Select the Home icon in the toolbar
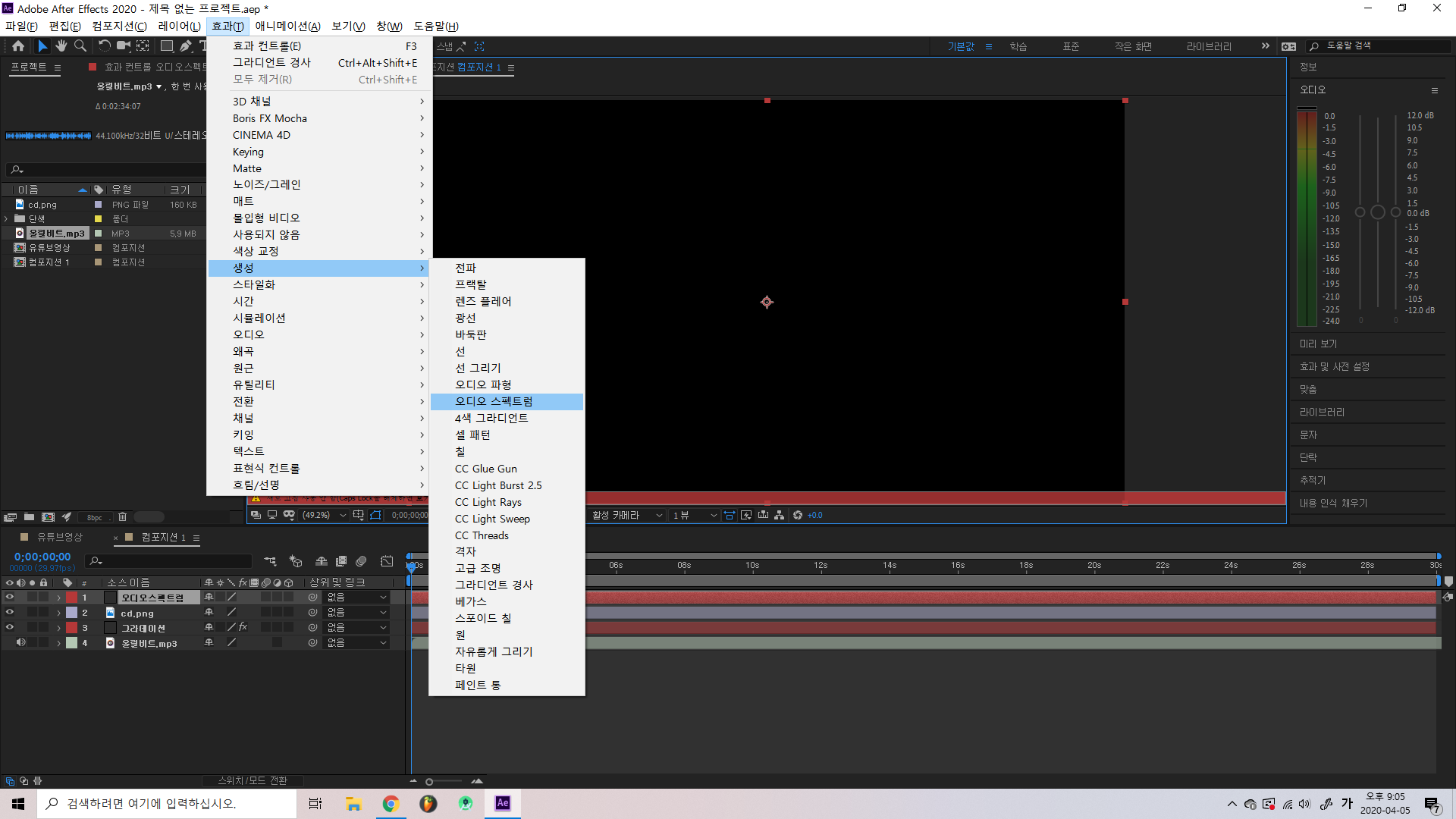This screenshot has width=1456, height=819. tap(18, 46)
